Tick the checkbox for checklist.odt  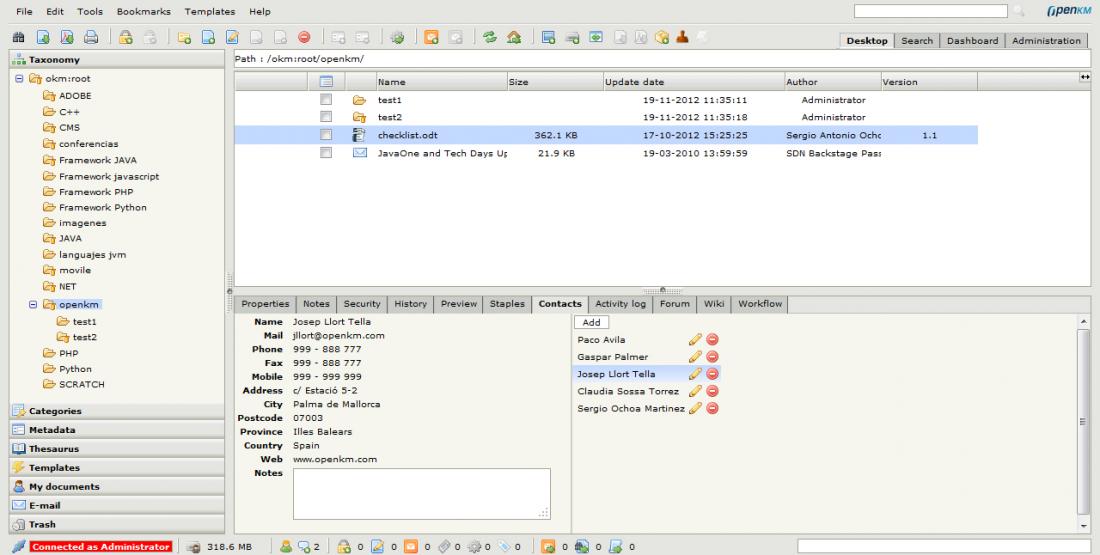point(326,135)
